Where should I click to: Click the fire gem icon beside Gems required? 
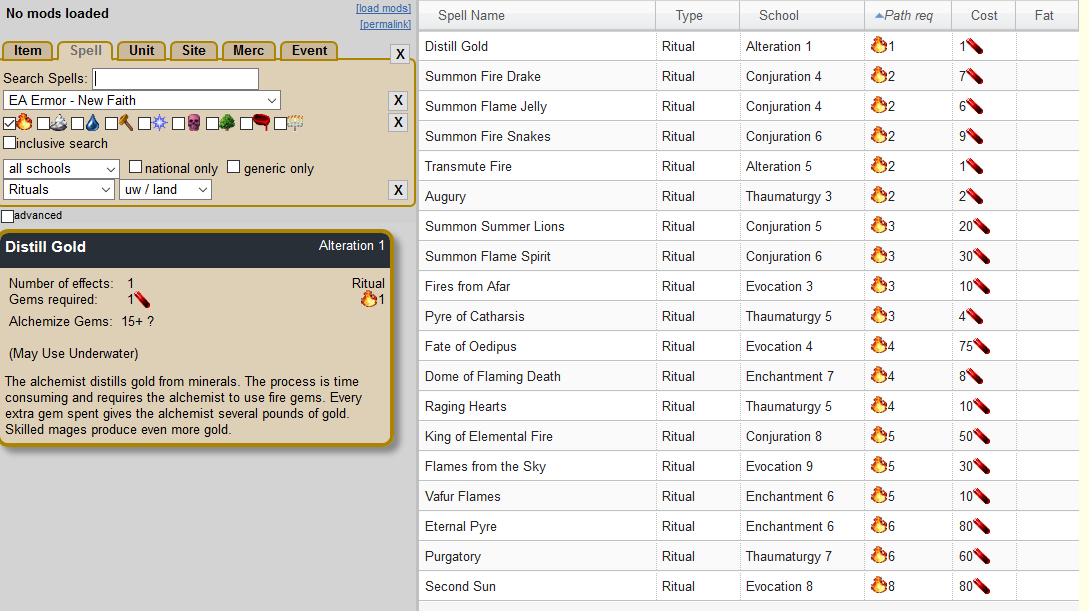click(142, 300)
